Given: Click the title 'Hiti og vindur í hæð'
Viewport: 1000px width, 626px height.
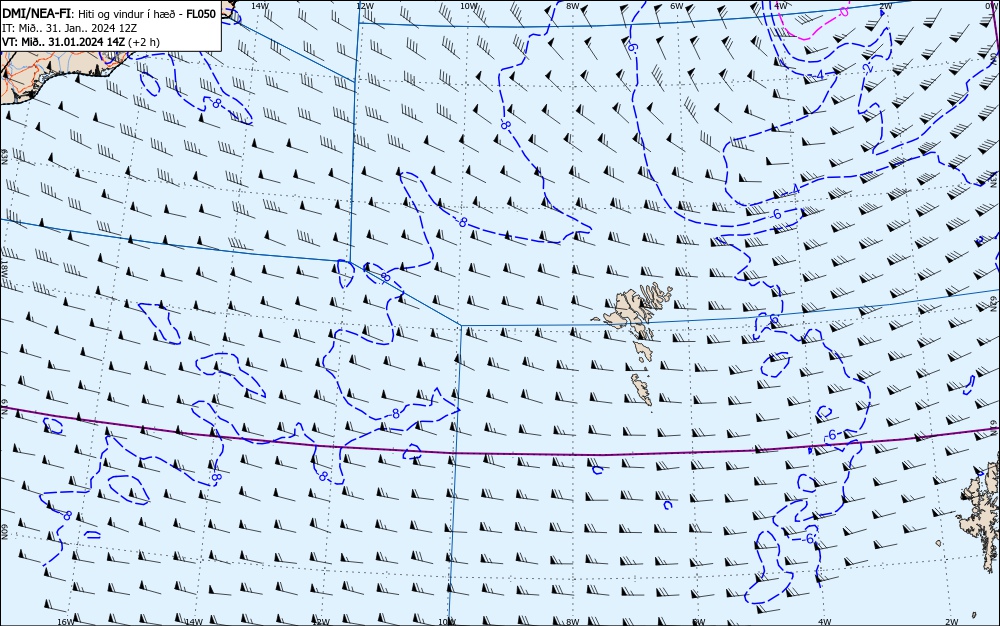Looking at the screenshot, I should pos(127,15).
